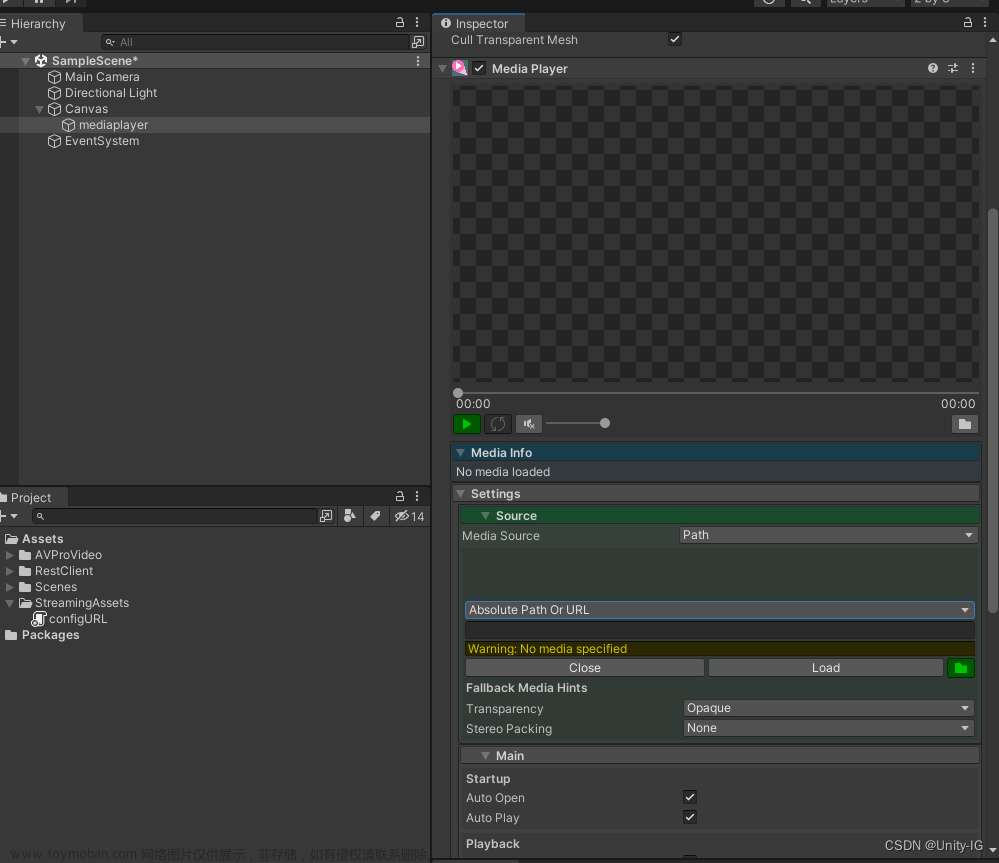Viewport: 999px width, 863px height.
Task: Select the Assets root folder
Action: point(43,539)
